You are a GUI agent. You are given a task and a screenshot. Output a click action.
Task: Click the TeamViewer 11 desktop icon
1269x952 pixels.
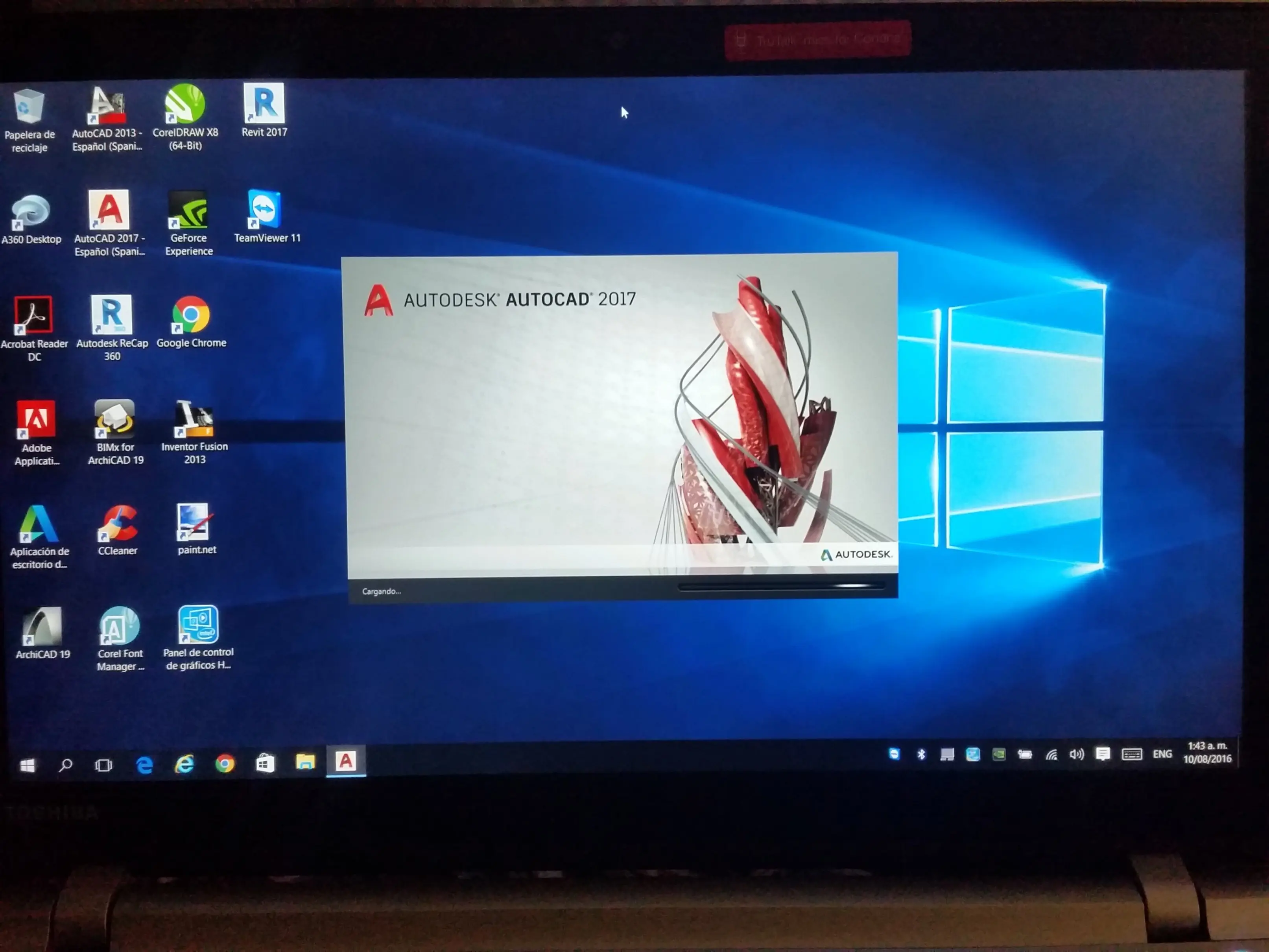pyautogui.click(x=267, y=216)
